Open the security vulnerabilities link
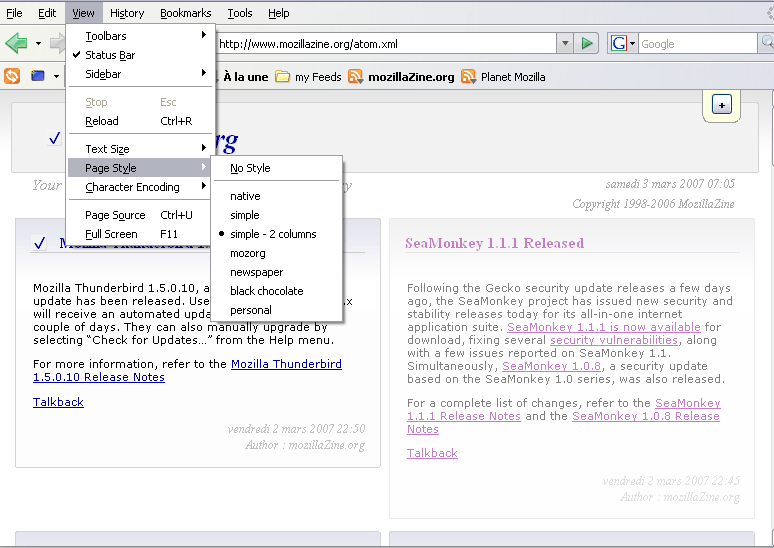This screenshot has height=548, width=774. click(x=614, y=340)
